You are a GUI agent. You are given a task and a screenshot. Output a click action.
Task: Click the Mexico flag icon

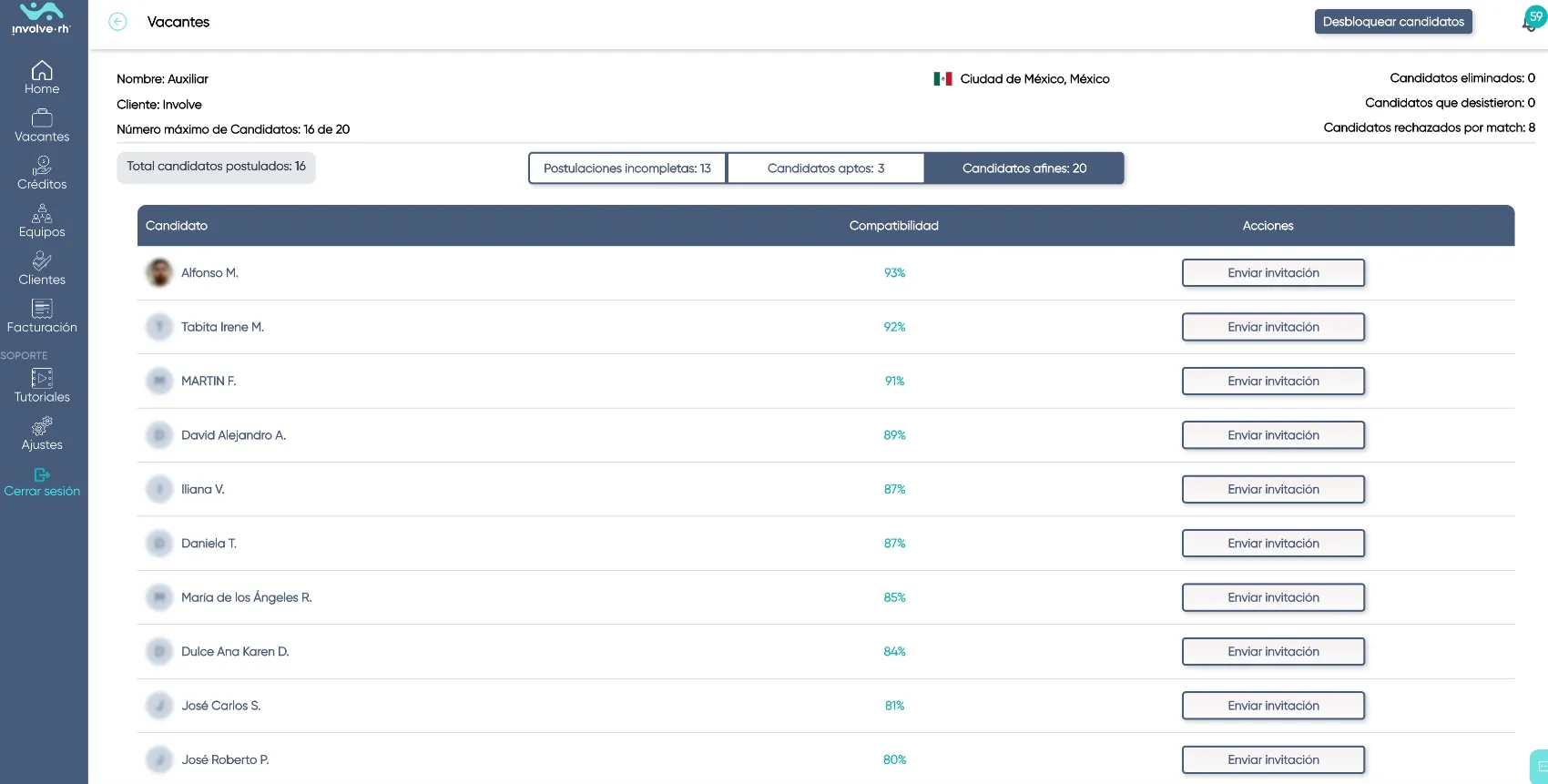(x=942, y=79)
